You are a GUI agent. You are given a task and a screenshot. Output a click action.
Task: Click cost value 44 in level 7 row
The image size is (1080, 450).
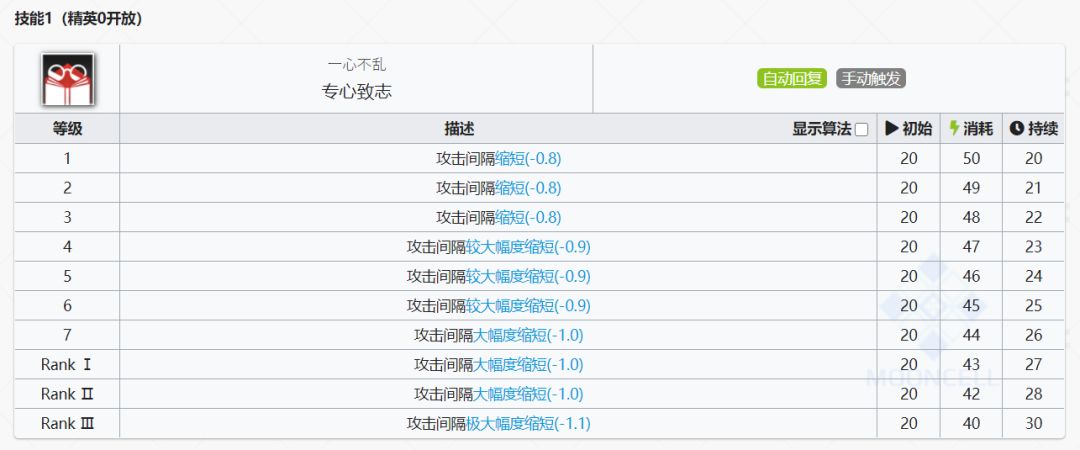[971, 335]
